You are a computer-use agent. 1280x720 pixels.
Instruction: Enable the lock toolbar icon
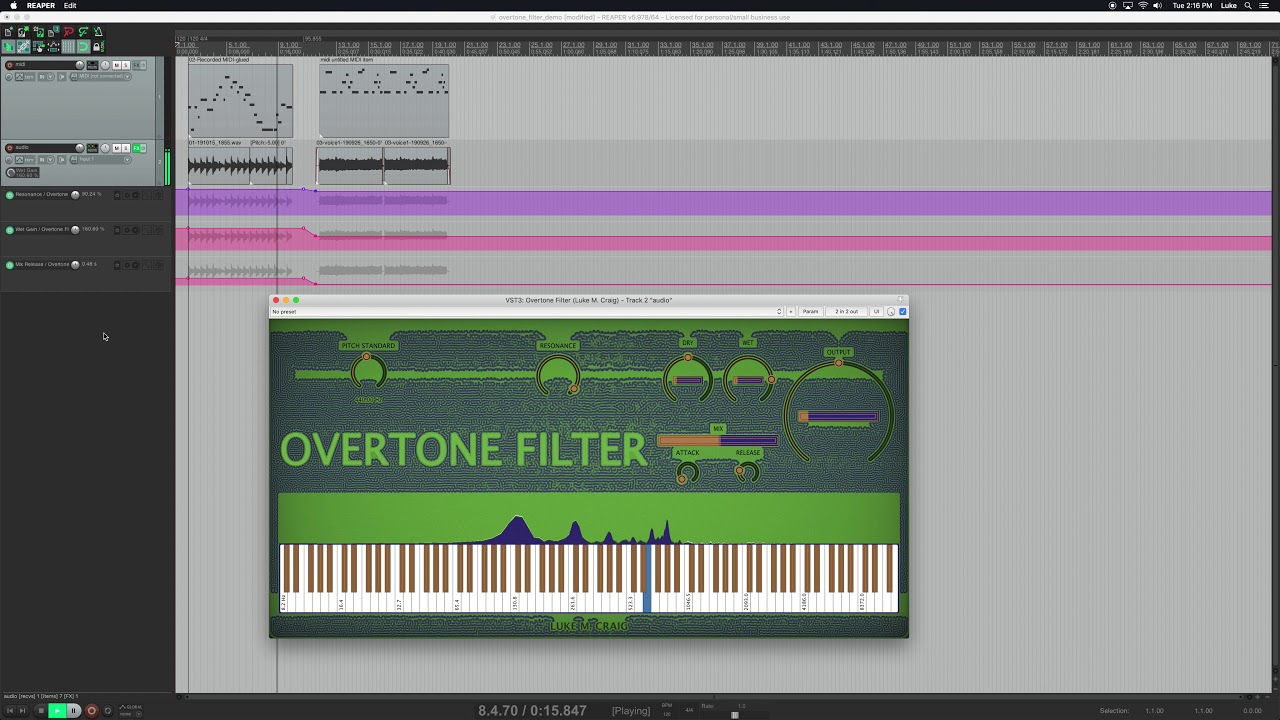98,46
